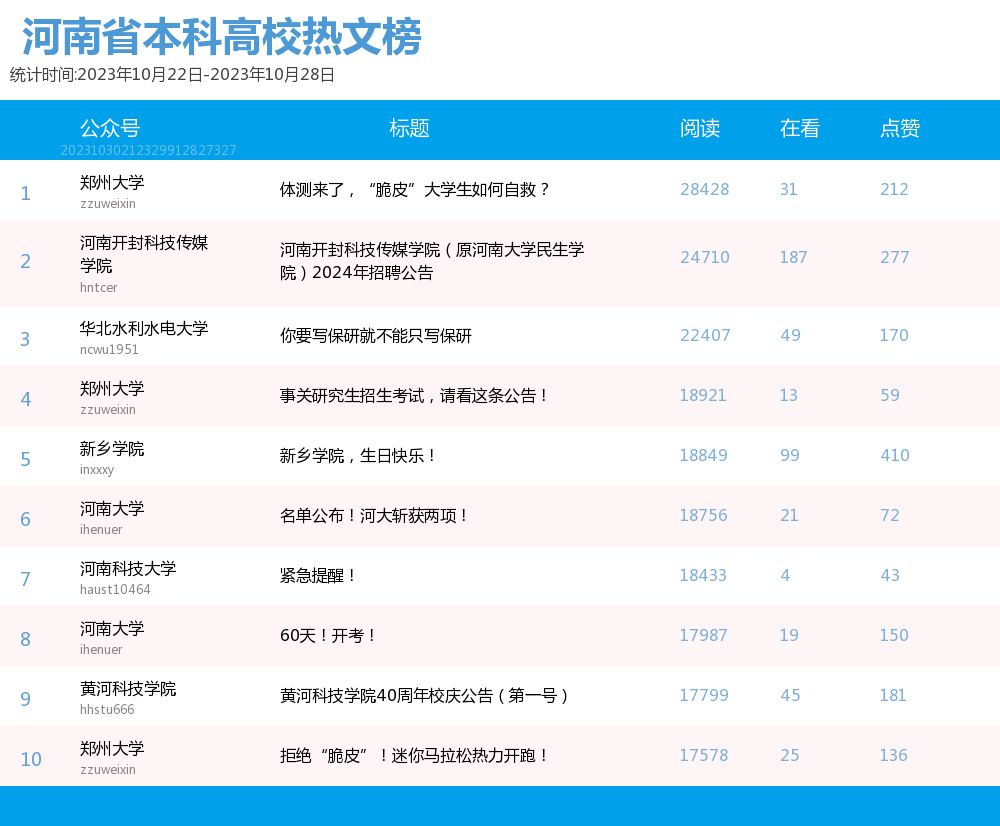Click likes value 212

click(x=894, y=189)
